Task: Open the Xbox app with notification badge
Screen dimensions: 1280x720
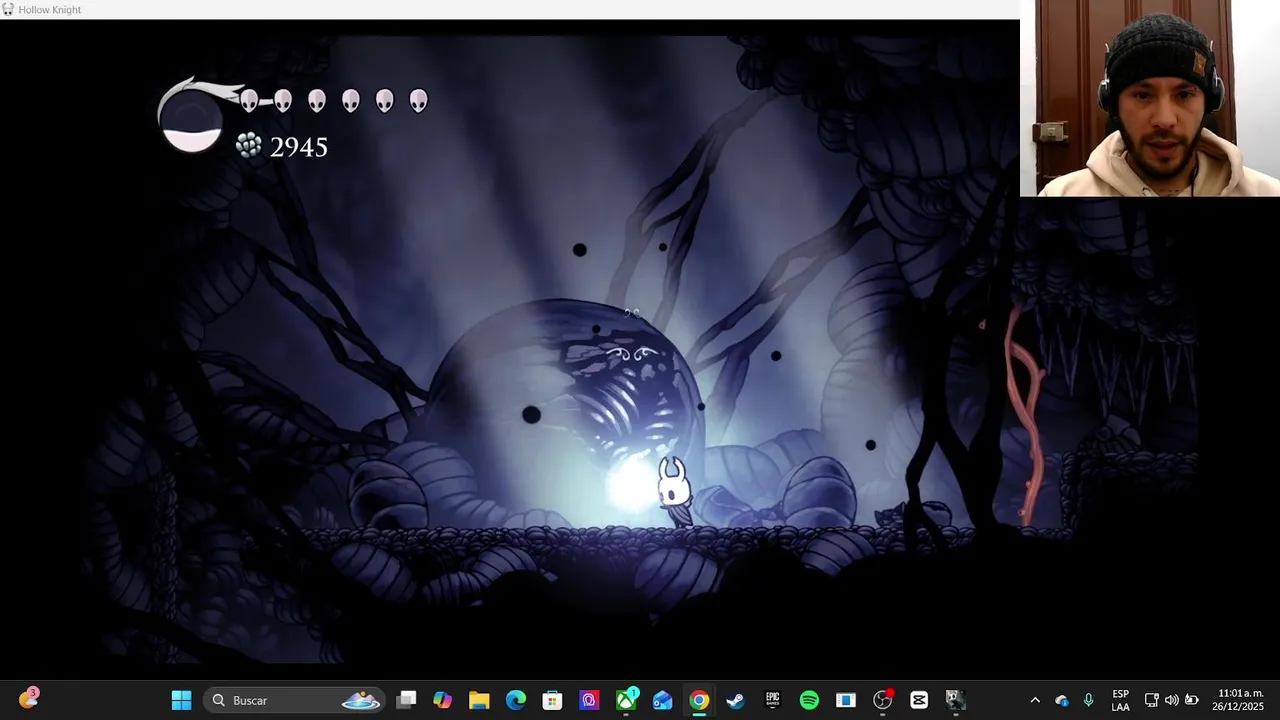Action: click(x=626, y=700)
